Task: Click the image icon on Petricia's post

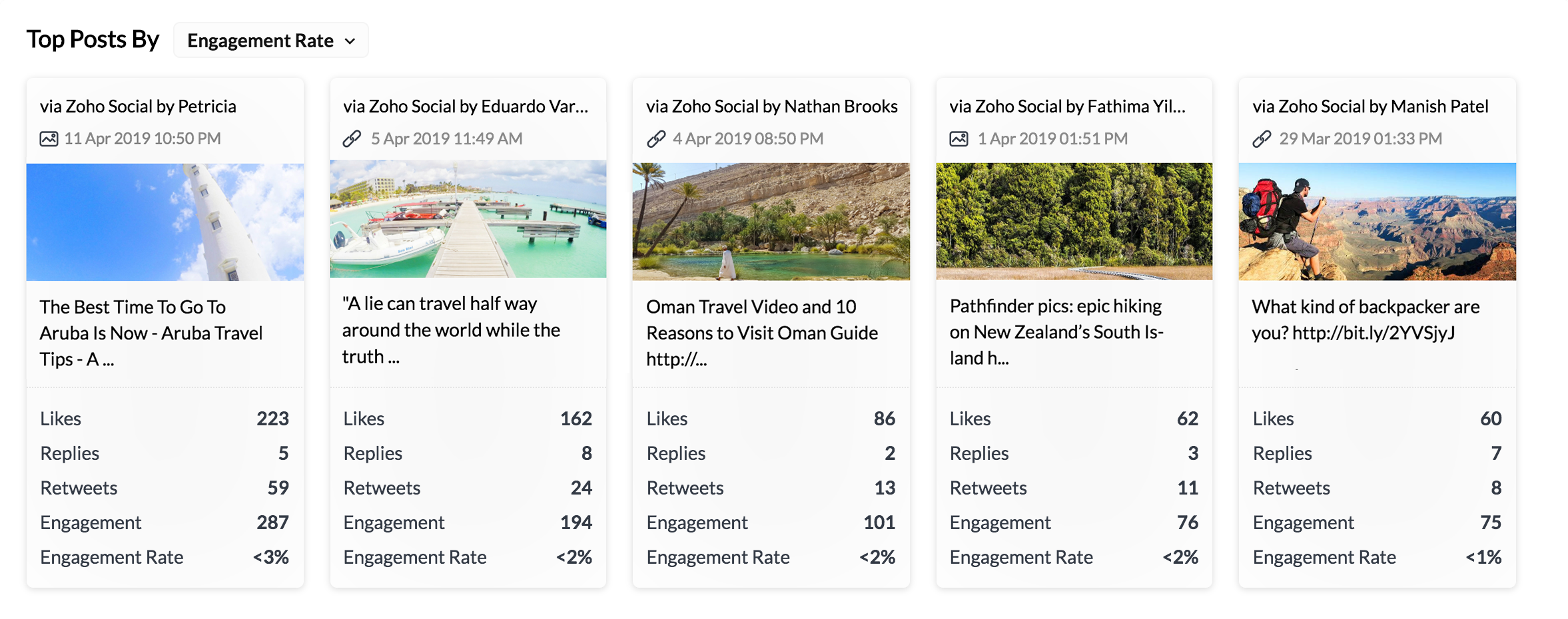Action: (x=49, y=138)
